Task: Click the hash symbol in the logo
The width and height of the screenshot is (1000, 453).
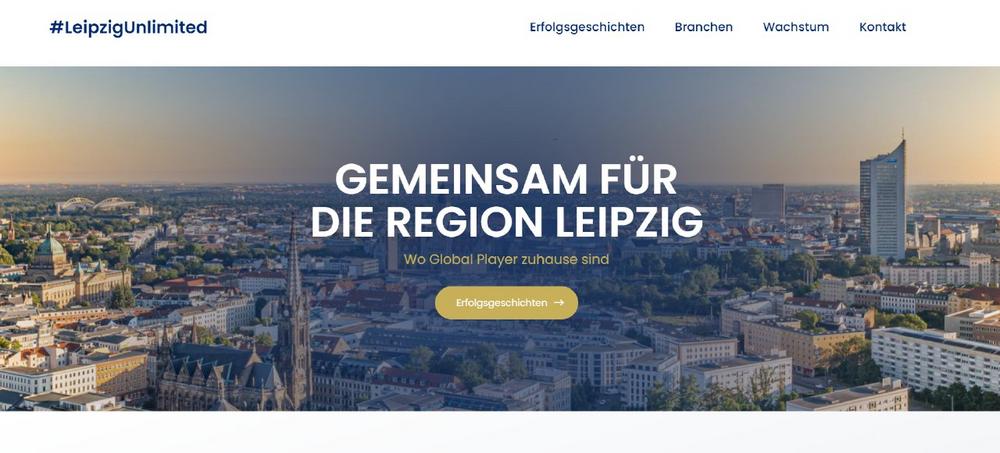Action: coord(56,27)
